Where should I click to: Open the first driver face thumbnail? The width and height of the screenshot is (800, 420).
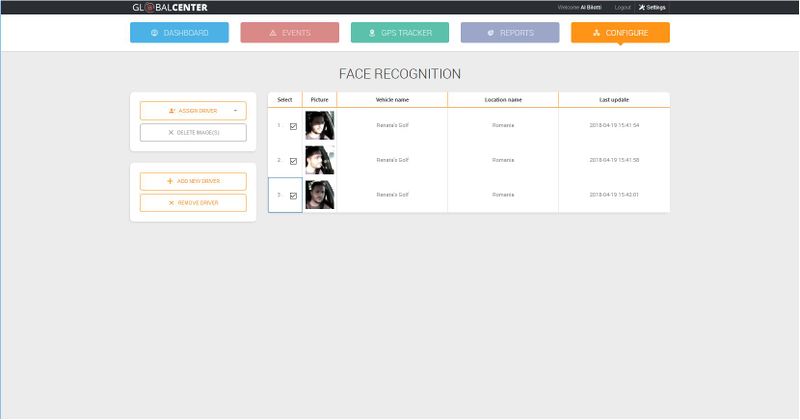[x=319, y=126]
